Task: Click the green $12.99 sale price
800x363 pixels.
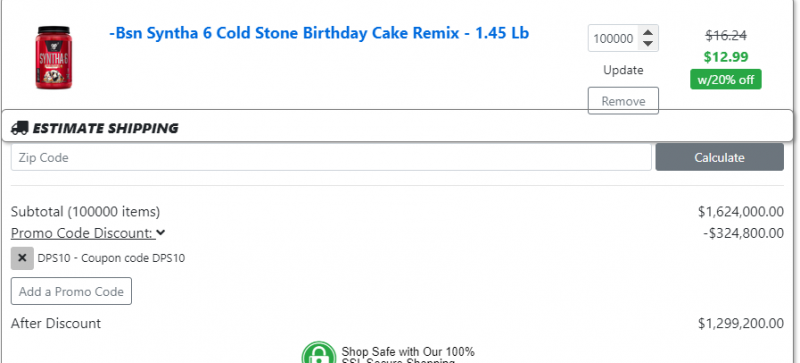Action: [x=726, y=57]
